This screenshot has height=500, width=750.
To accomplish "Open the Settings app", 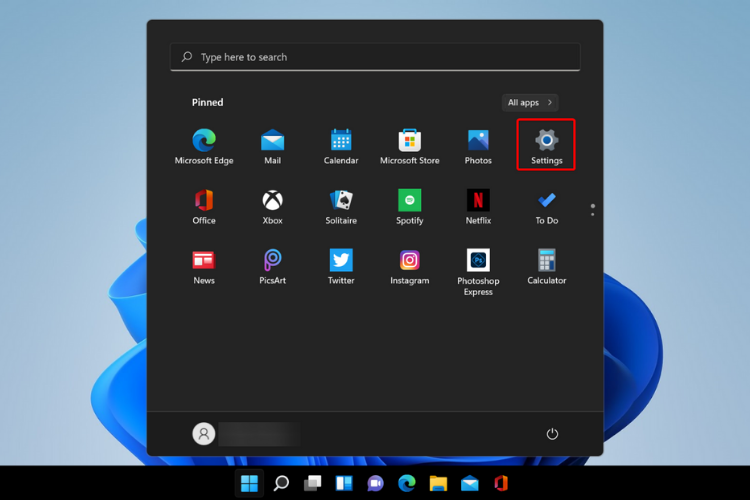I will pos(546,145).
